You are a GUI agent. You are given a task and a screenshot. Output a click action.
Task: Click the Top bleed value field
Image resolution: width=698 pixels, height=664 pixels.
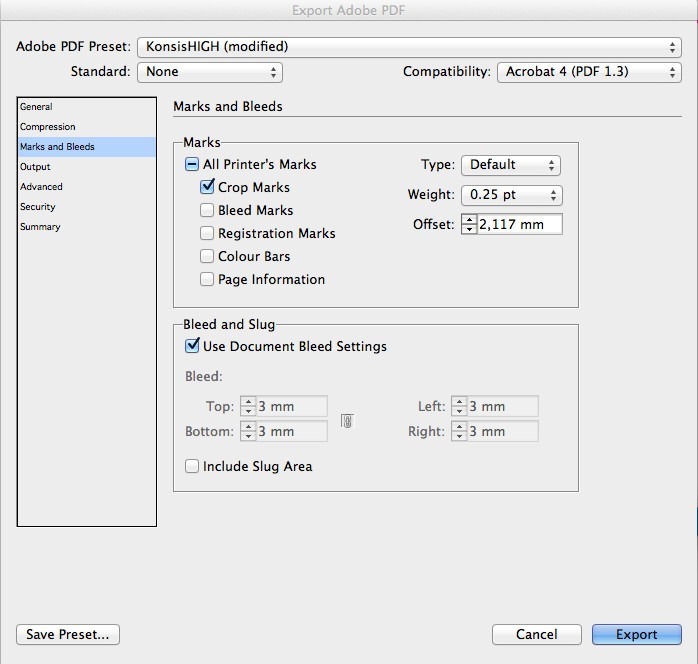tap(292, 406)
